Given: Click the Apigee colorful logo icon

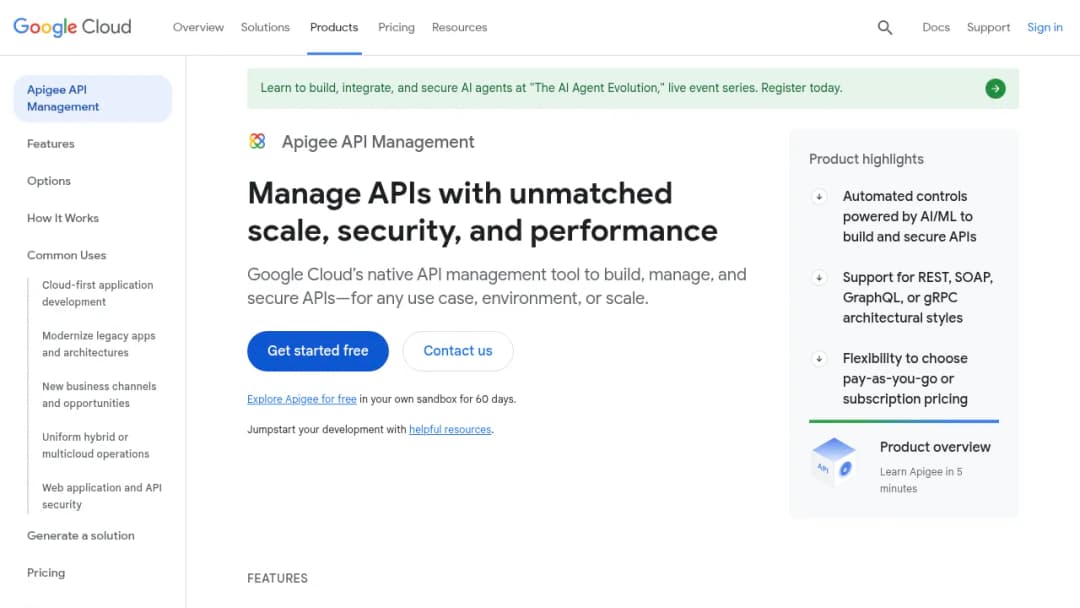Looking at the screenshot, I should click(x=257, y=141).
